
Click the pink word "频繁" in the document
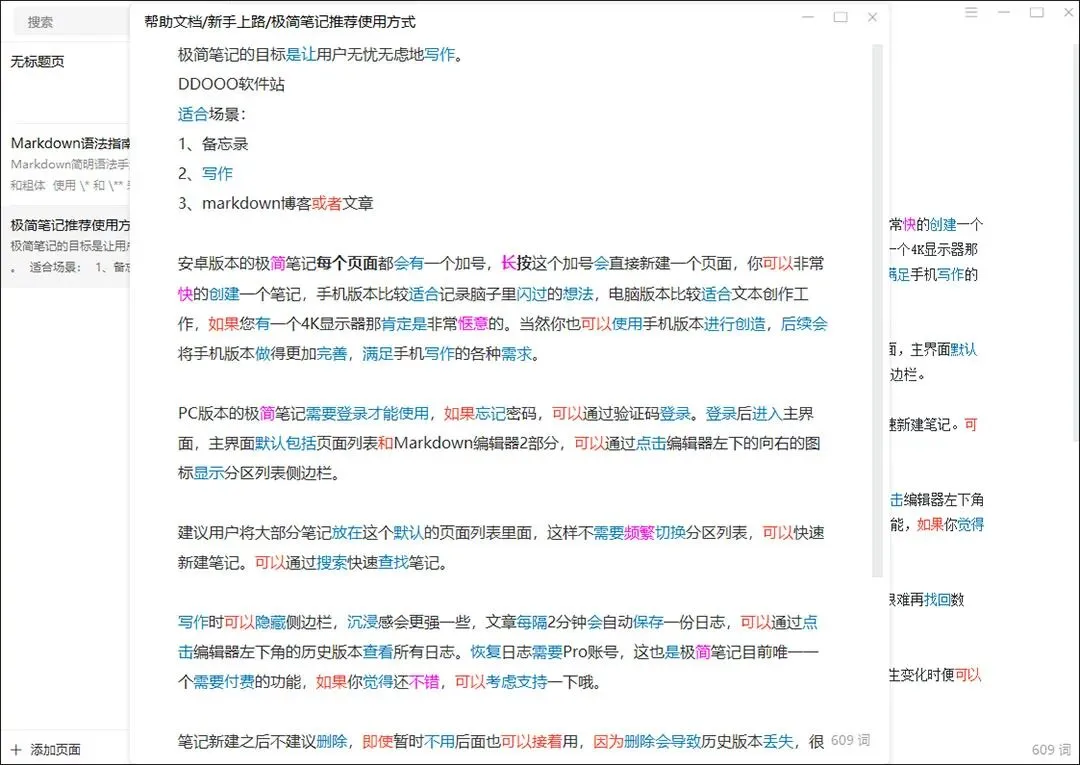(638, 532)
